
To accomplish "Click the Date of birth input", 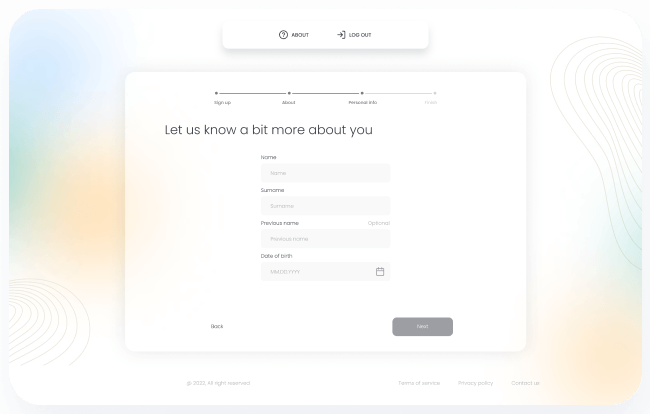I will [x=315, y=271].
